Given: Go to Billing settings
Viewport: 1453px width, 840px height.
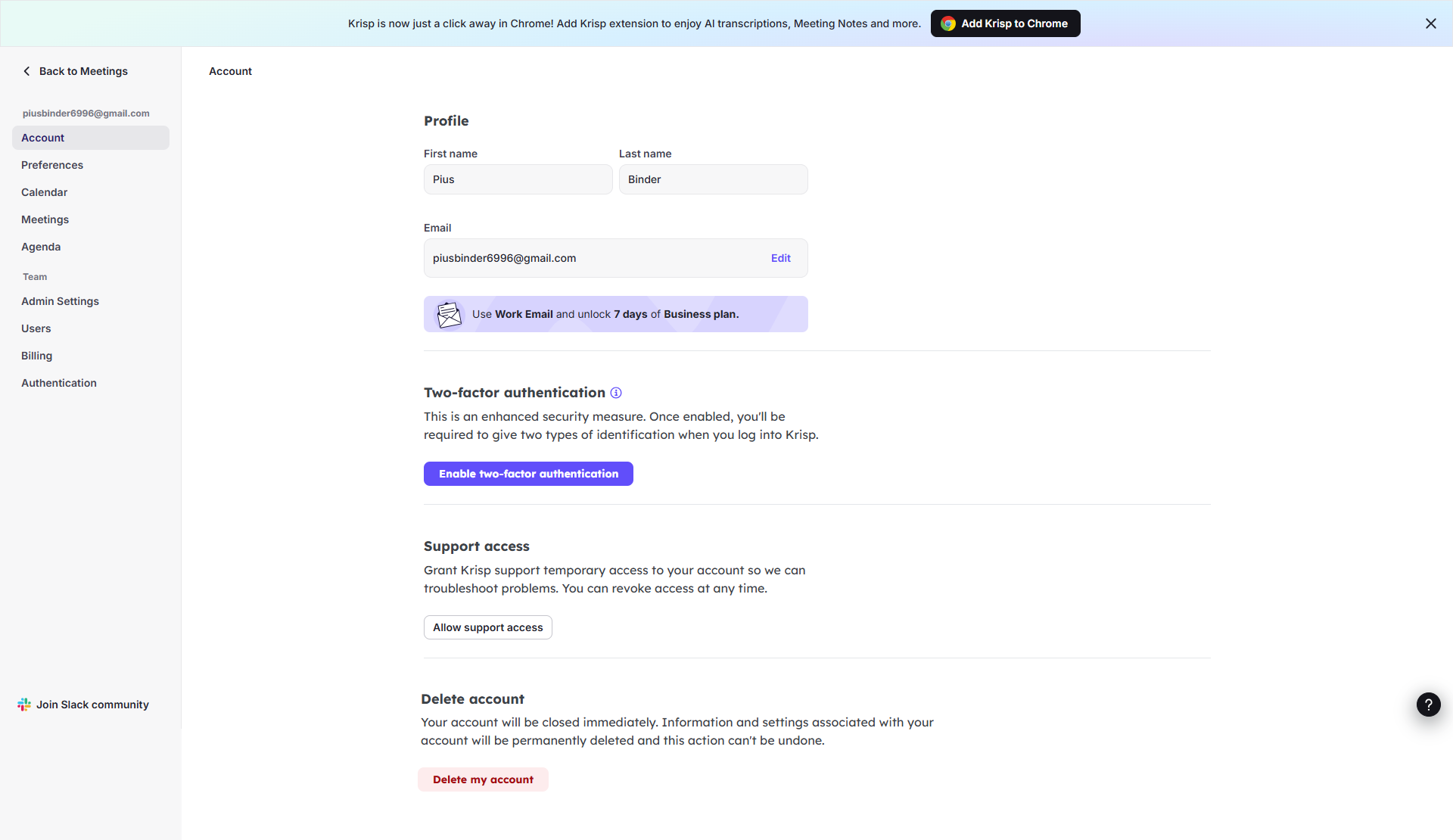Looking at the screenshot, I should pyautogui.click(x=36, y=356).
